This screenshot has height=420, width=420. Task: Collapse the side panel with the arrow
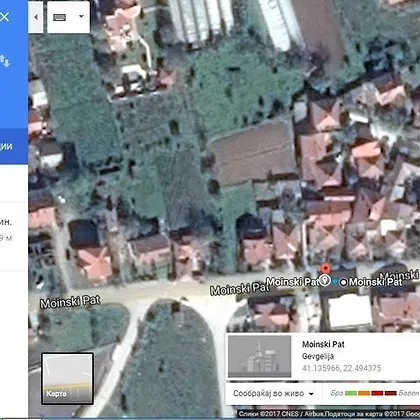tap(36, 17)
